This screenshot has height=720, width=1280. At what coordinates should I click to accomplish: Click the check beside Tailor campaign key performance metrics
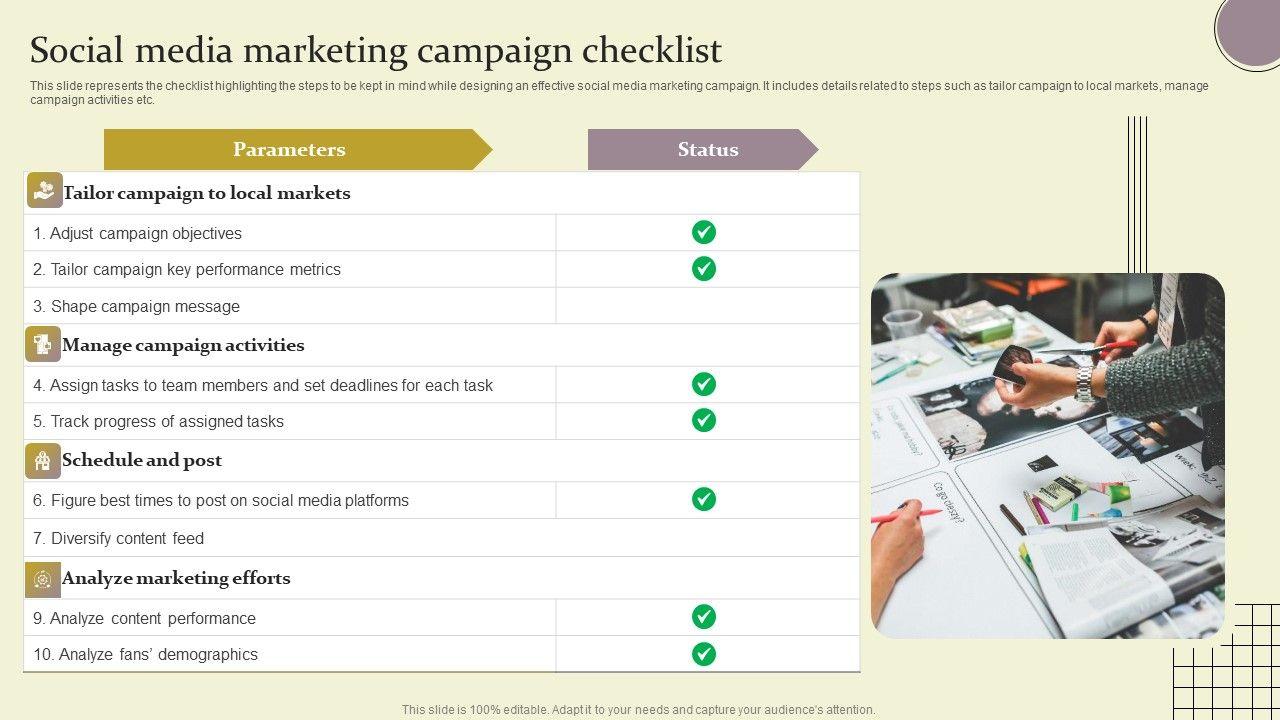(704, 268)
